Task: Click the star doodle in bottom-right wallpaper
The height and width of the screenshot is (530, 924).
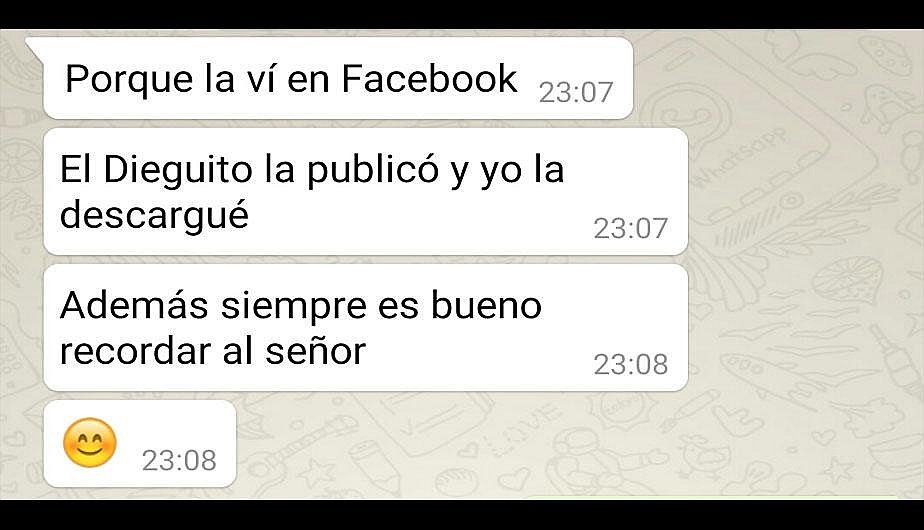Action: (837, 470)
